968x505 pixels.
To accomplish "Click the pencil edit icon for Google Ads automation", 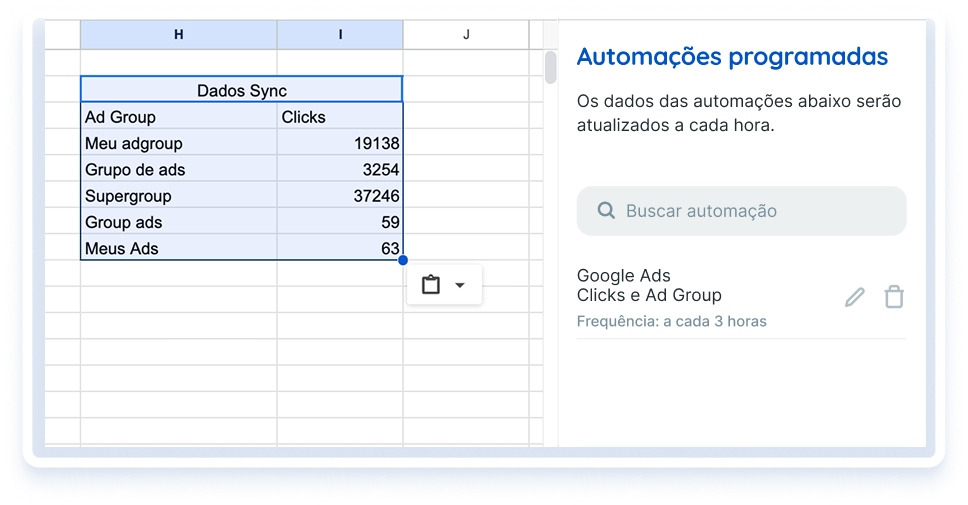I will click(x=854, y=297).
